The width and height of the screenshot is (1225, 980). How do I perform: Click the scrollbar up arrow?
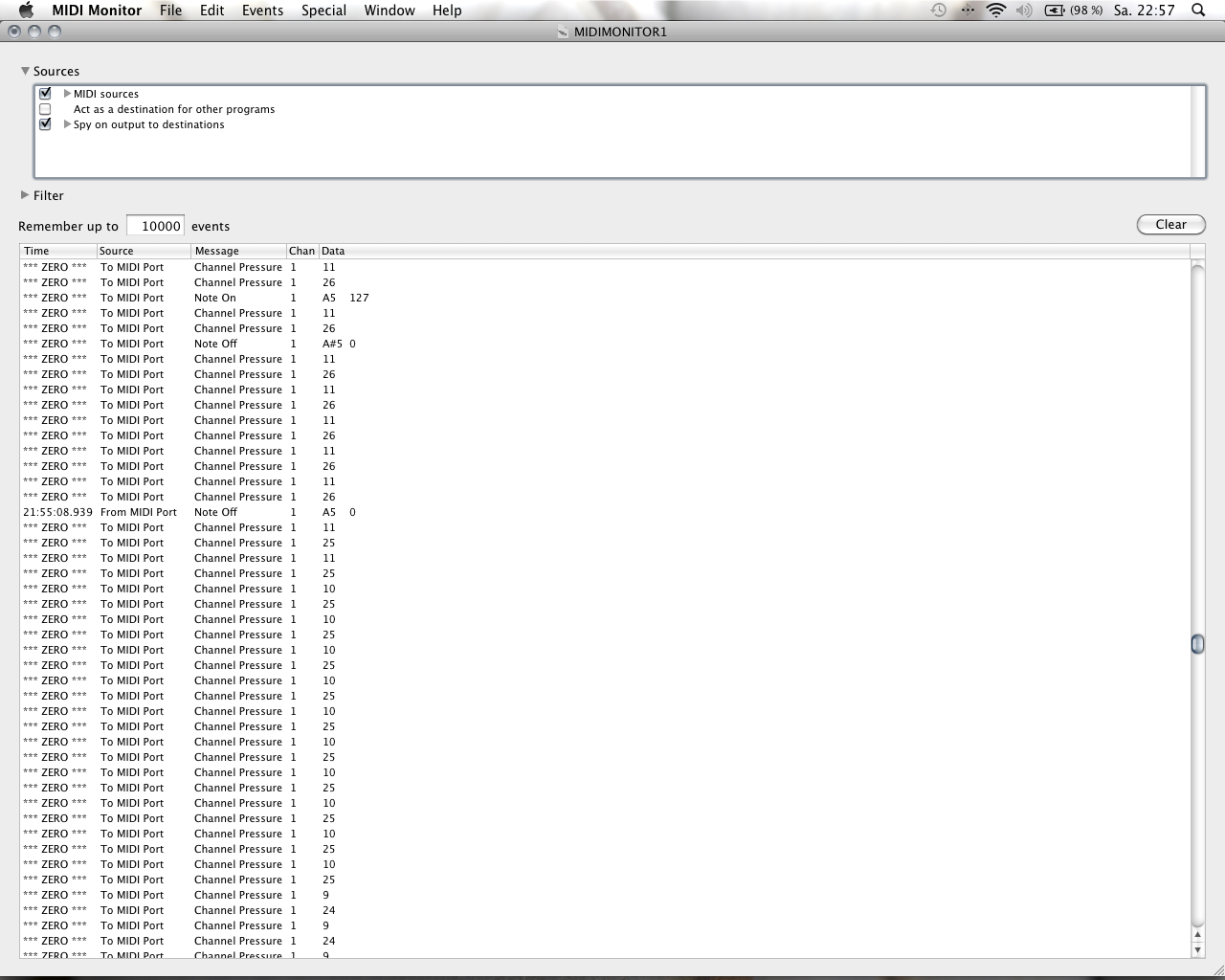[1197, 934]
